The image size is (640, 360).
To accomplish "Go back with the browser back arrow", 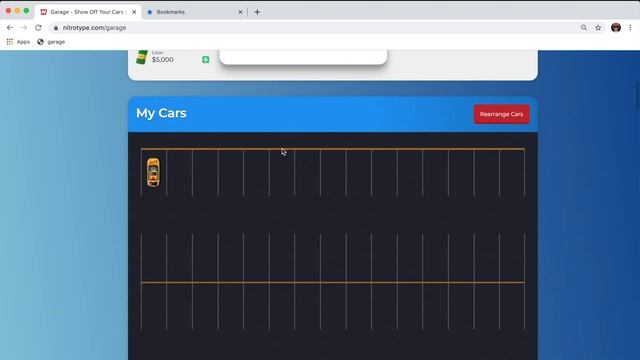I will (x=10, y=28).
